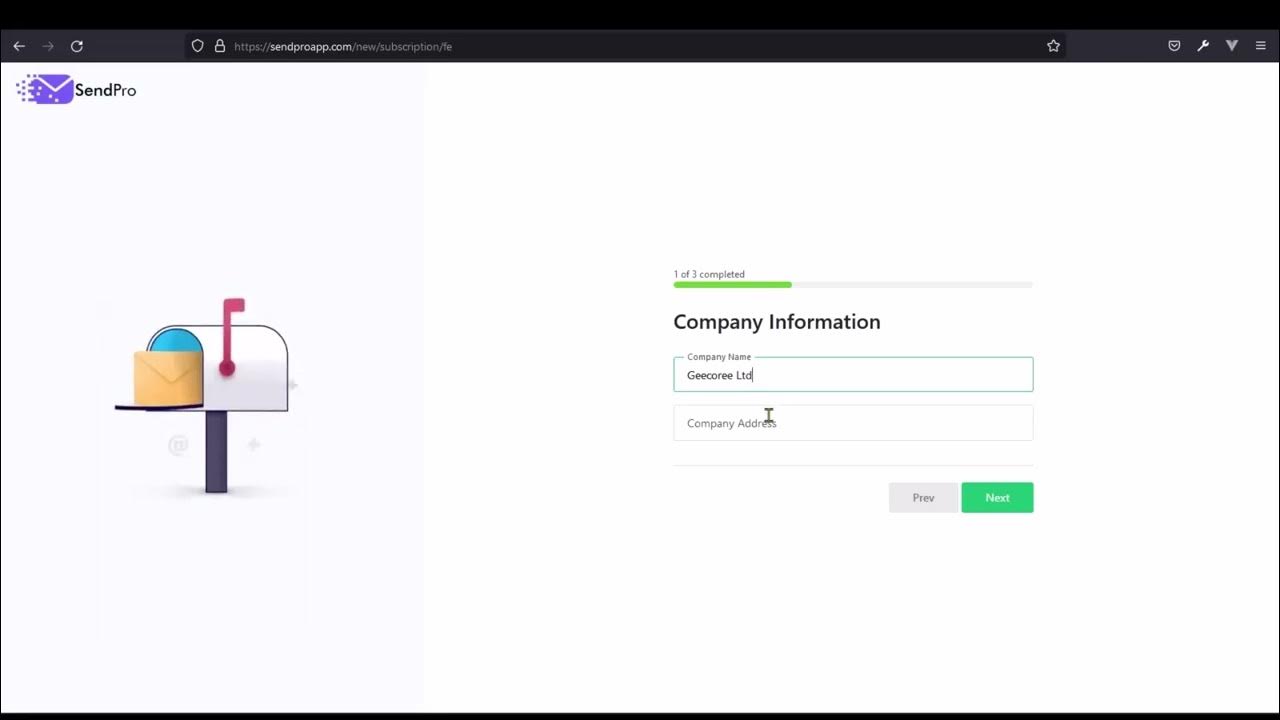This screenshot has width=1280, height=720.
Task: Click the Prev button
Action: [x=923, y=498]
